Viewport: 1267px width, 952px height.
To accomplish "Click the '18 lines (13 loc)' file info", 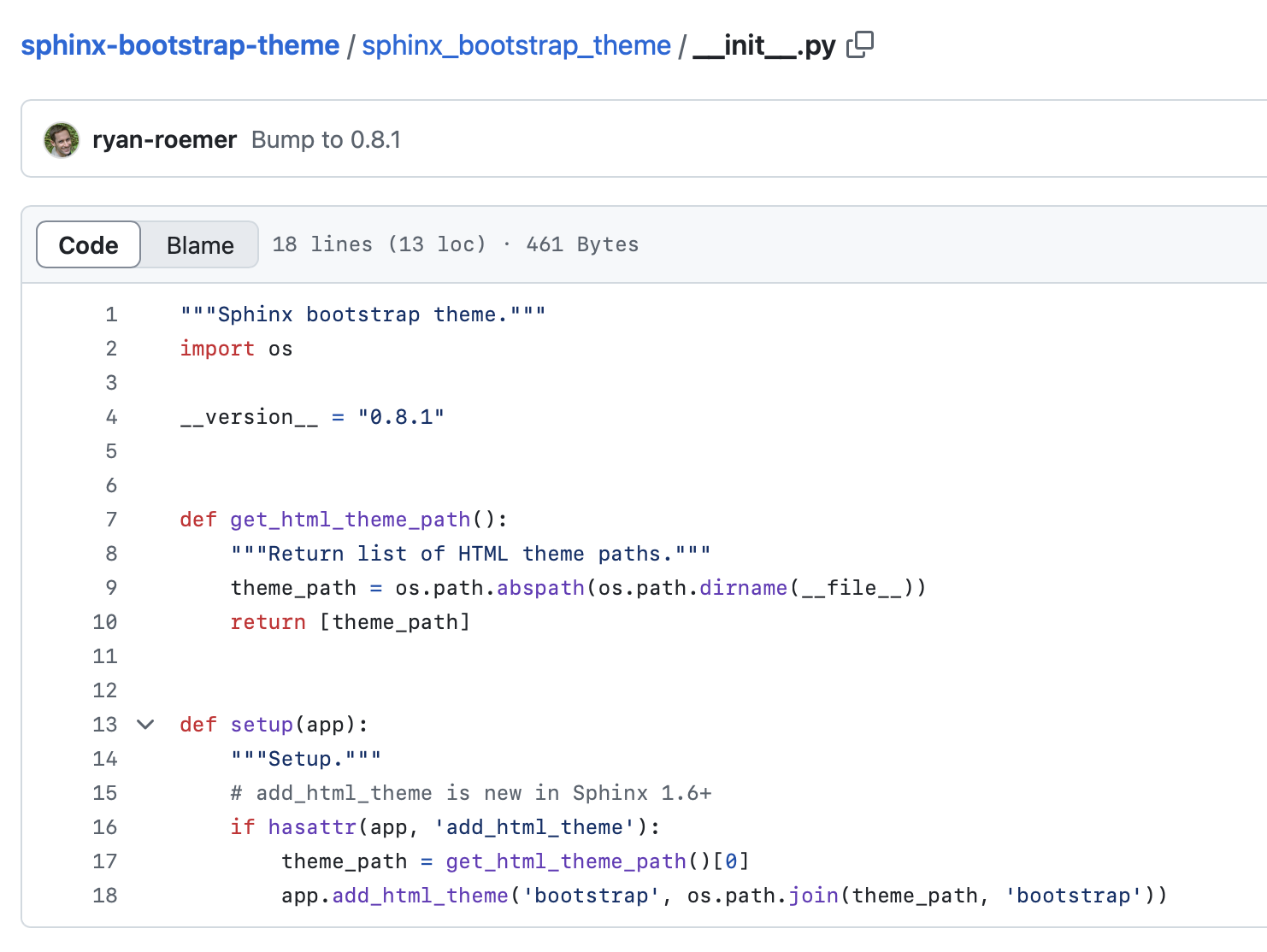I will (379, 244).
